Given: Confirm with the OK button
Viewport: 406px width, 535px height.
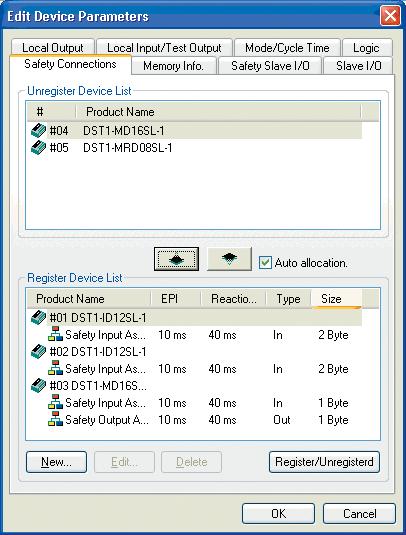Looking at the screenshot, I should 278,514.
